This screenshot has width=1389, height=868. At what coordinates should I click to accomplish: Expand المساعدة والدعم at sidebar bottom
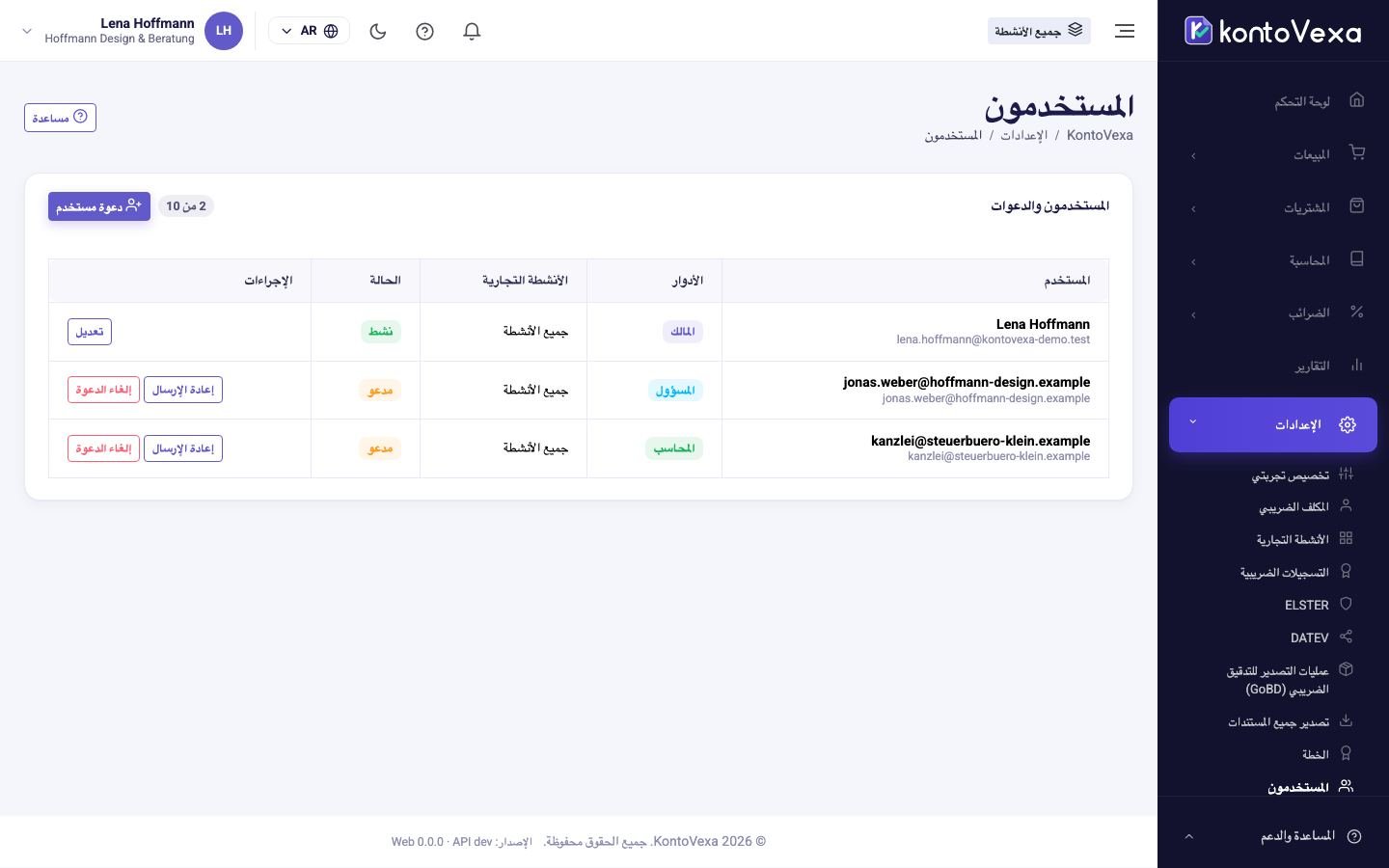(x=1273, y=836)
